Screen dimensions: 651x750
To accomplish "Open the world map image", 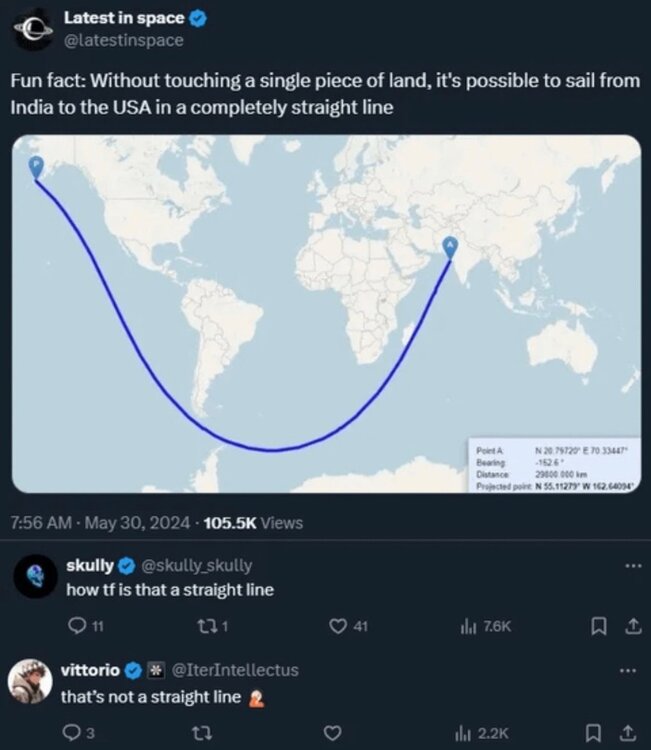I will 326,313.
